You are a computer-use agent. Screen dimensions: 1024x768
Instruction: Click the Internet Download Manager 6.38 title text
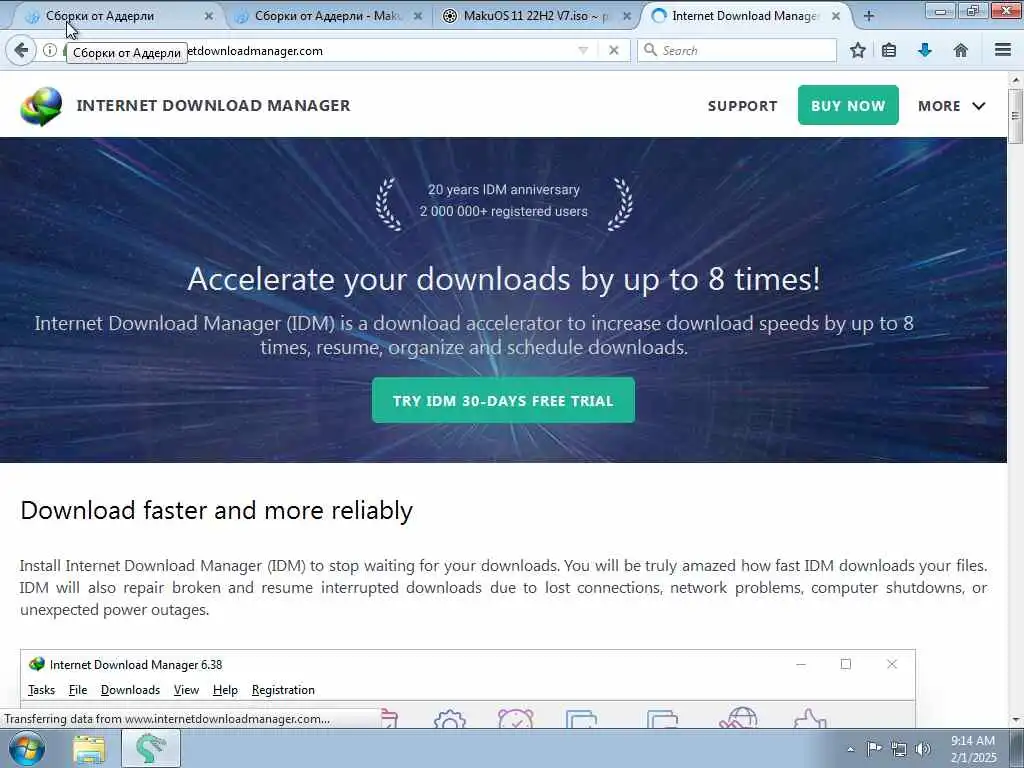136,665
